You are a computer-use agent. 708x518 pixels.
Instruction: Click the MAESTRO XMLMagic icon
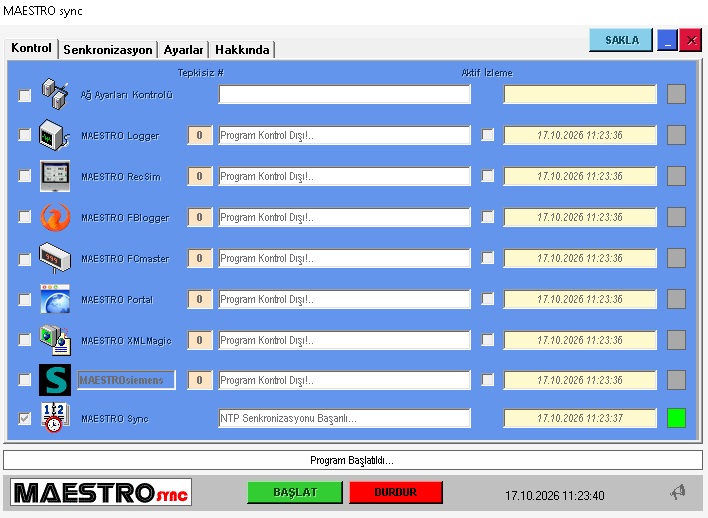55,340
